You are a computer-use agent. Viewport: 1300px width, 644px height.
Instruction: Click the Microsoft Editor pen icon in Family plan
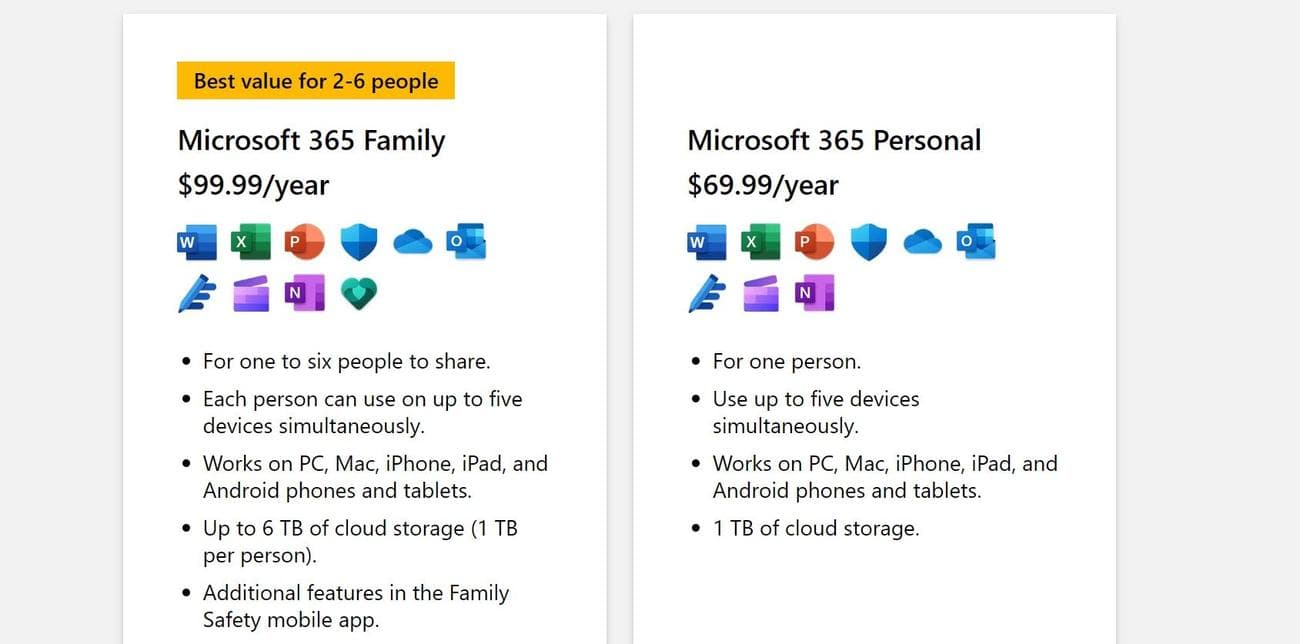click(199, 293)
